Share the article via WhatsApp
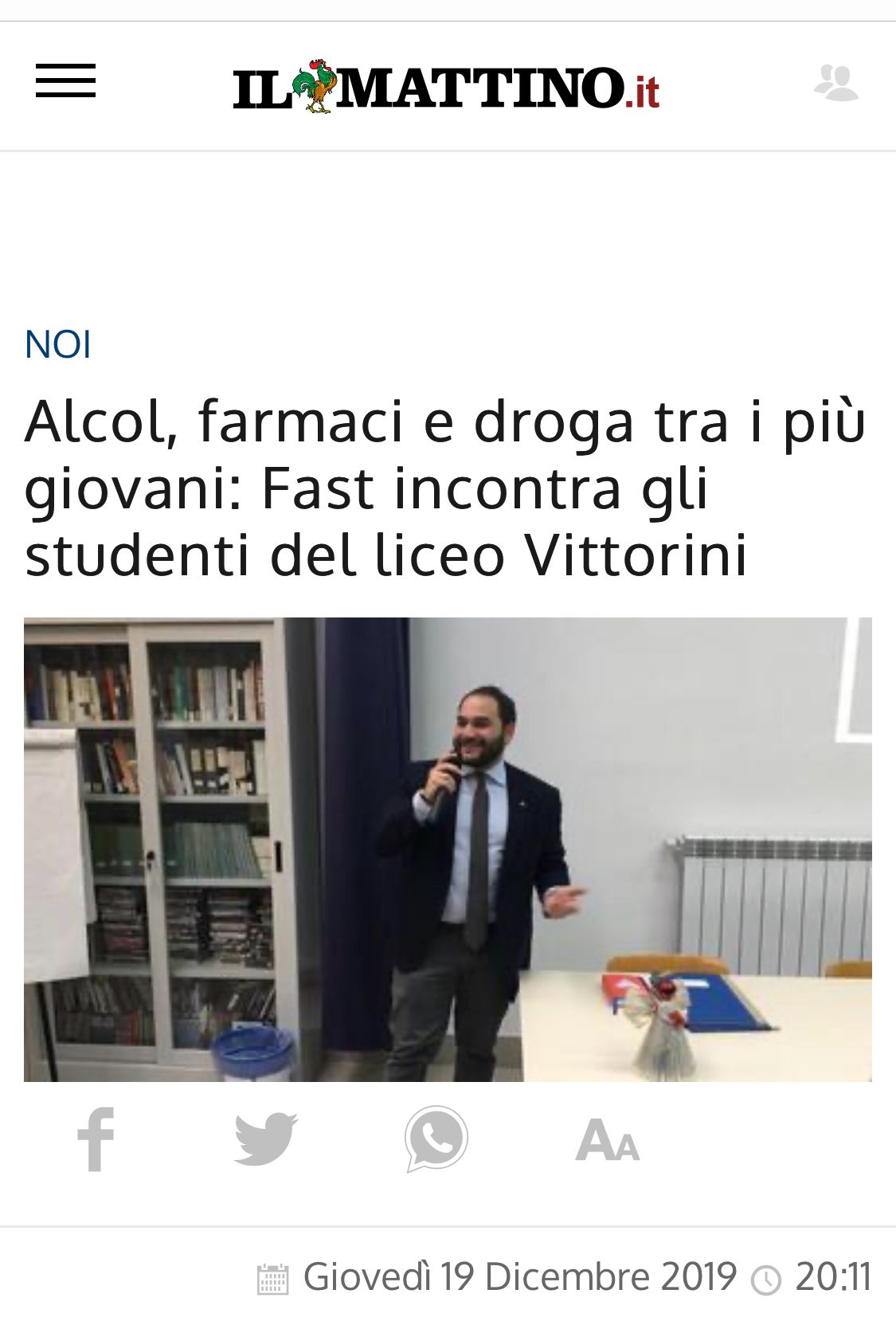 click(436, 1139)
